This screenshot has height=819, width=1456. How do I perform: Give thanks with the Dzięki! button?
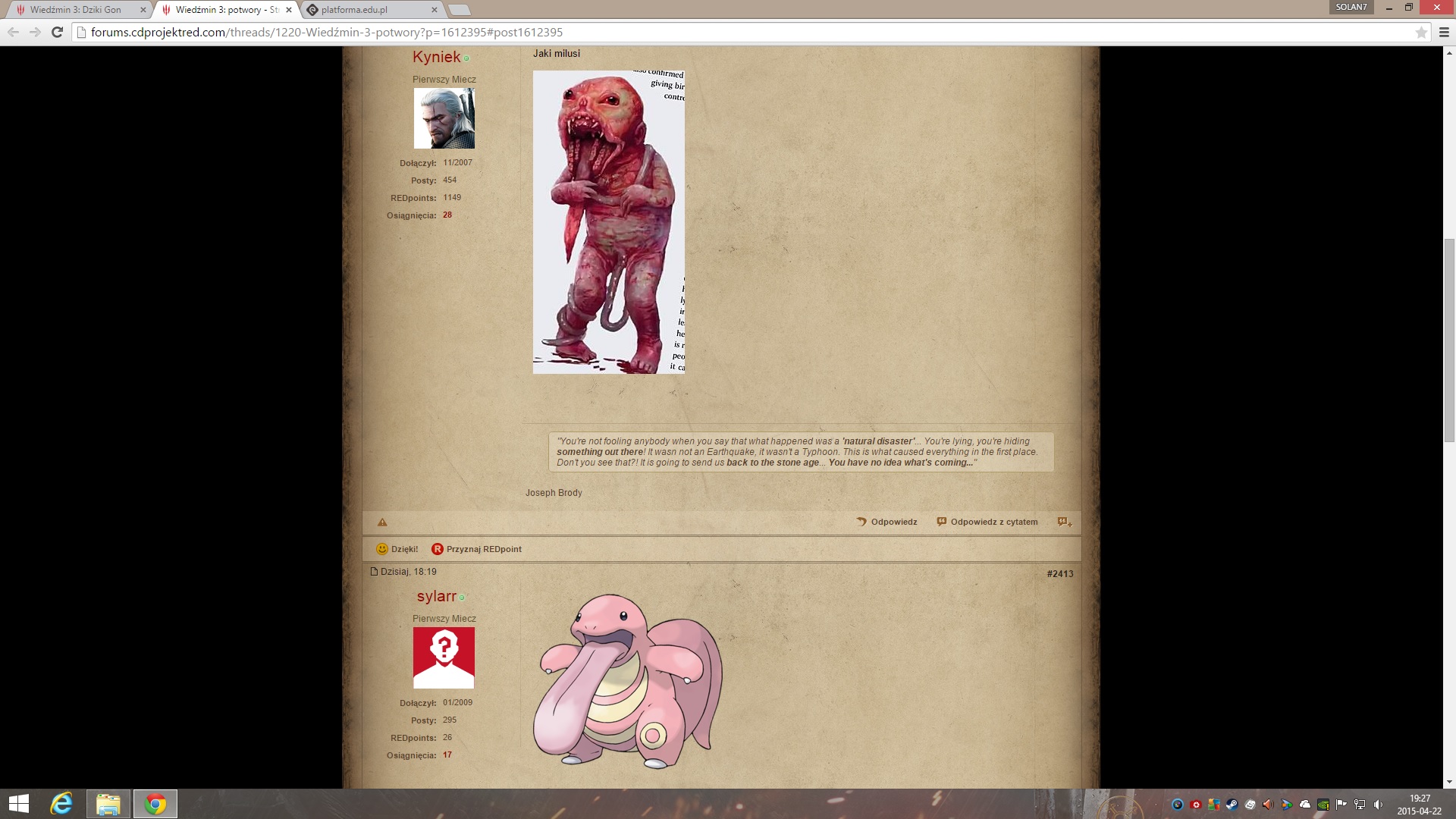coord(397,549)
